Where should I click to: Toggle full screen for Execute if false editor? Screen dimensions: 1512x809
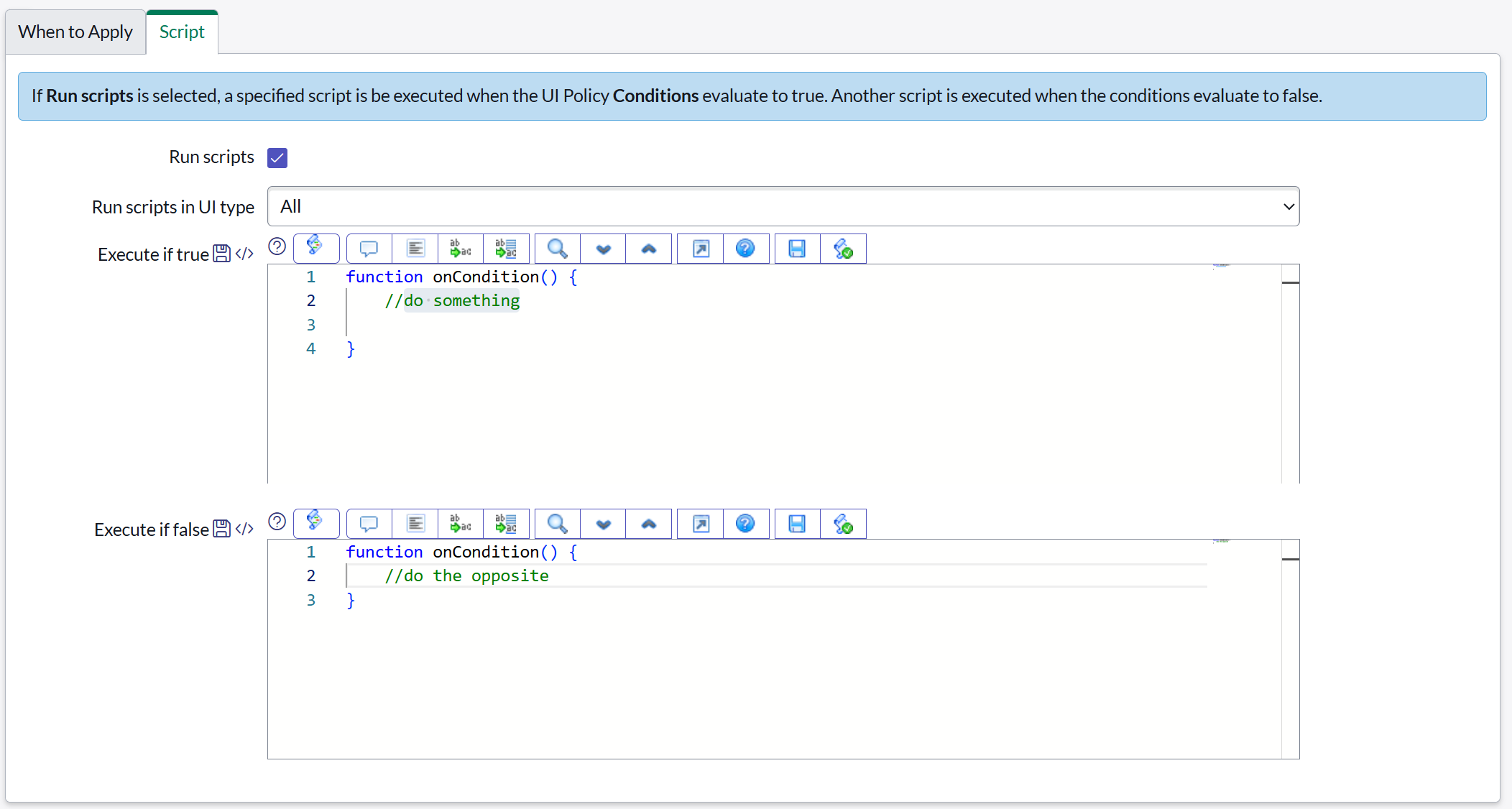701,524
